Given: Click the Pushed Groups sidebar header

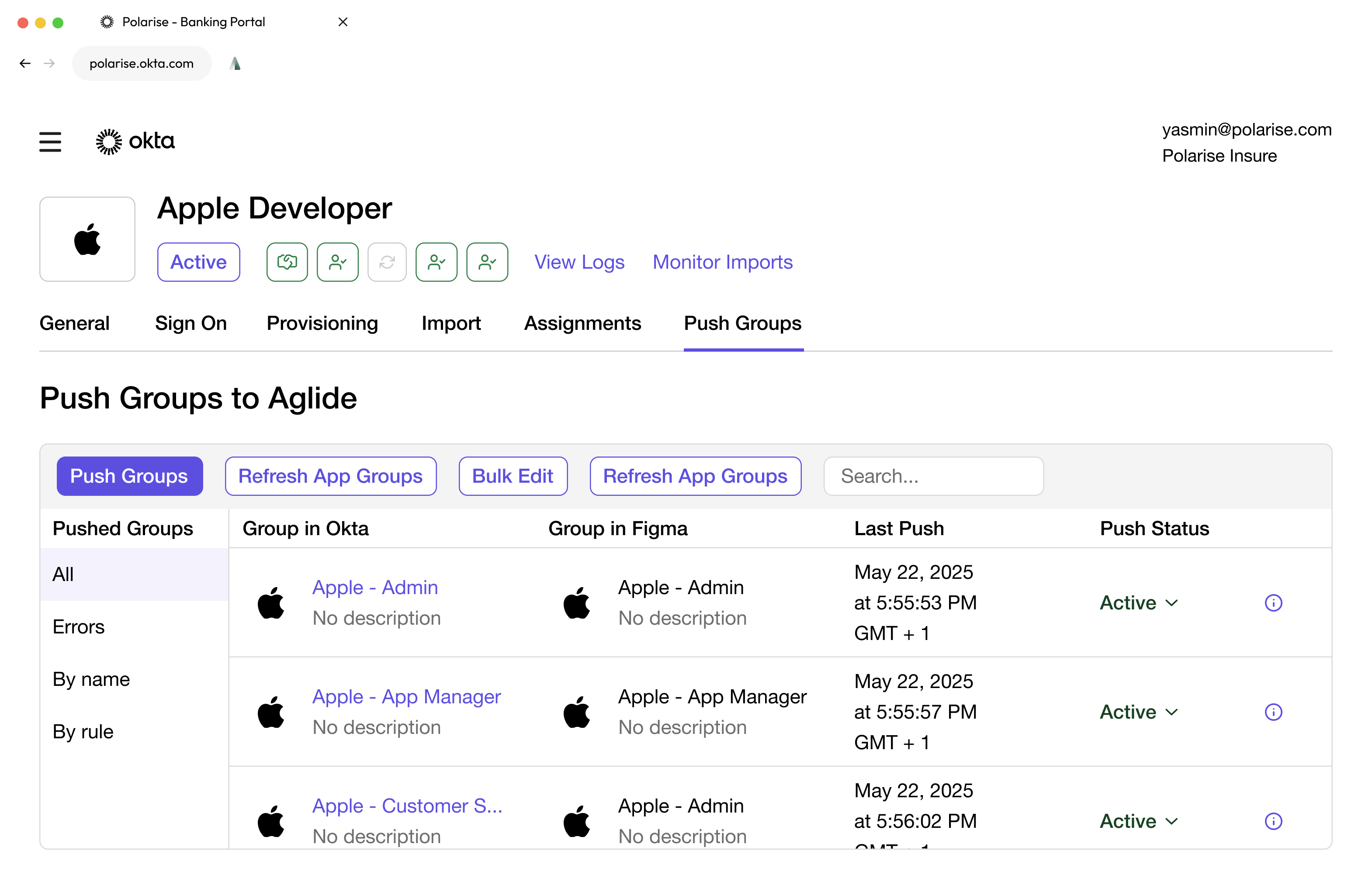Looking at the screenshot, I should pos(123,529).
